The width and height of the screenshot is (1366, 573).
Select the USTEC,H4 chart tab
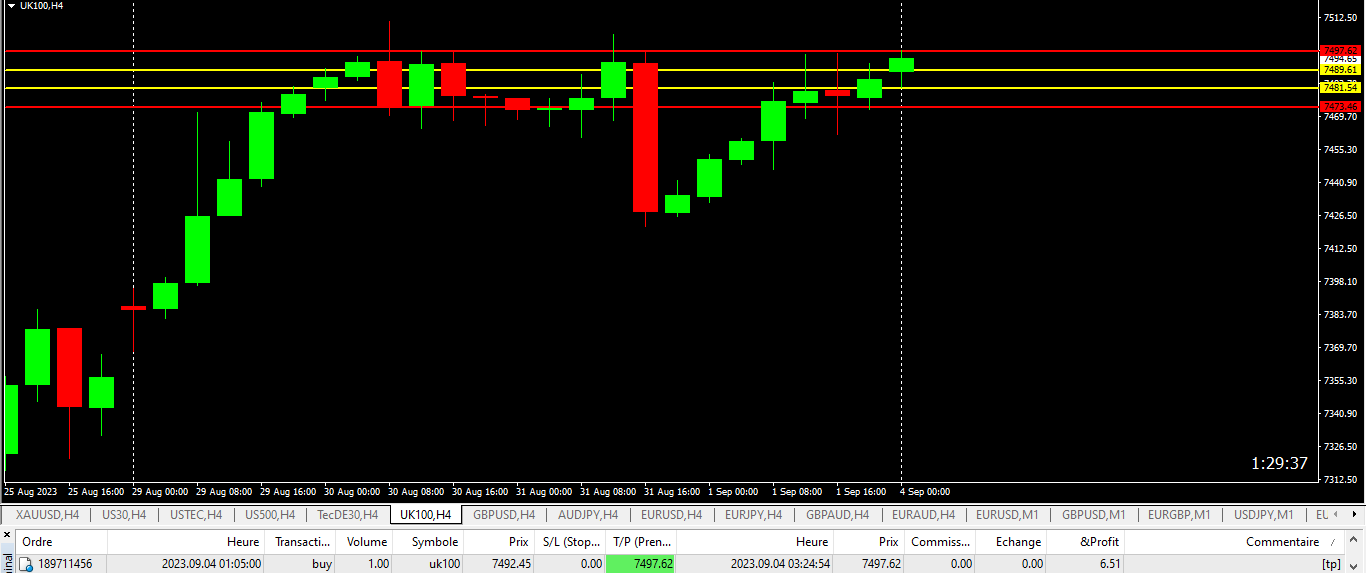[x=196, y=515]
